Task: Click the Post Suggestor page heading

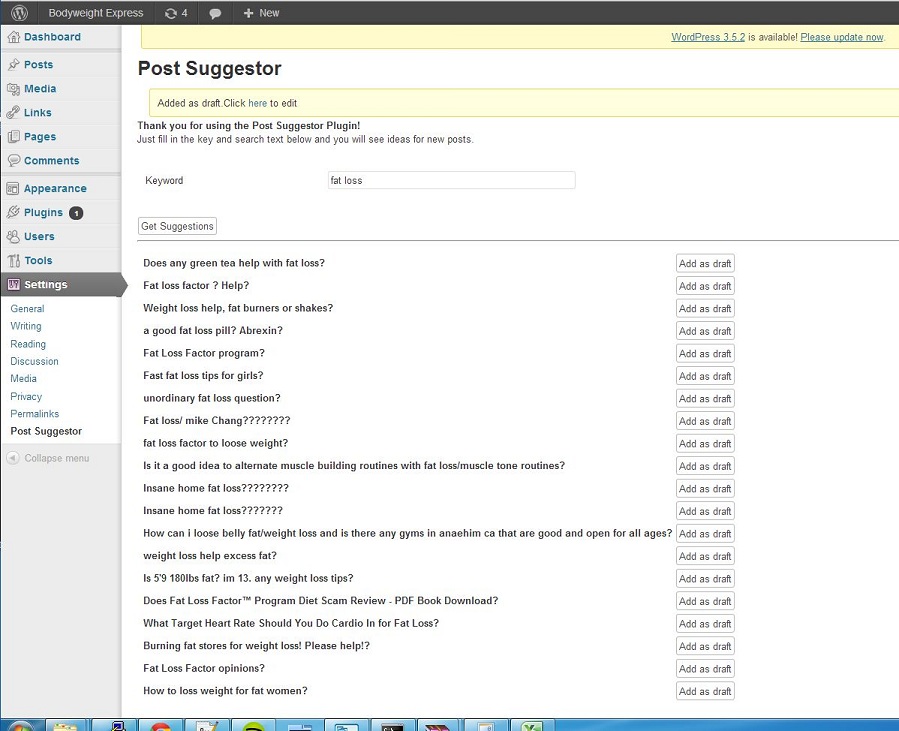Action: [209, 68]
